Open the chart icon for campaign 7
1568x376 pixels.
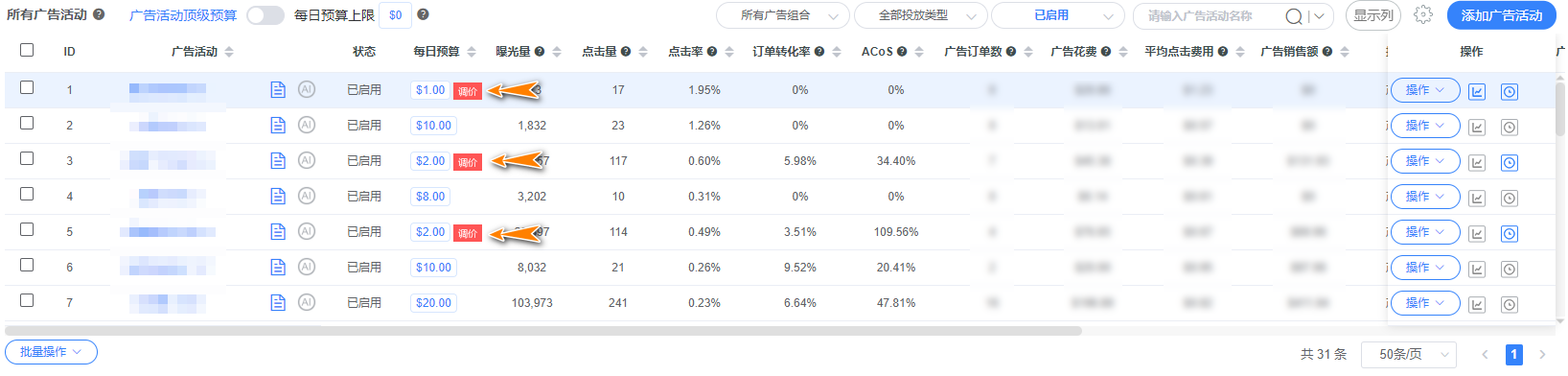(1477, 304)
